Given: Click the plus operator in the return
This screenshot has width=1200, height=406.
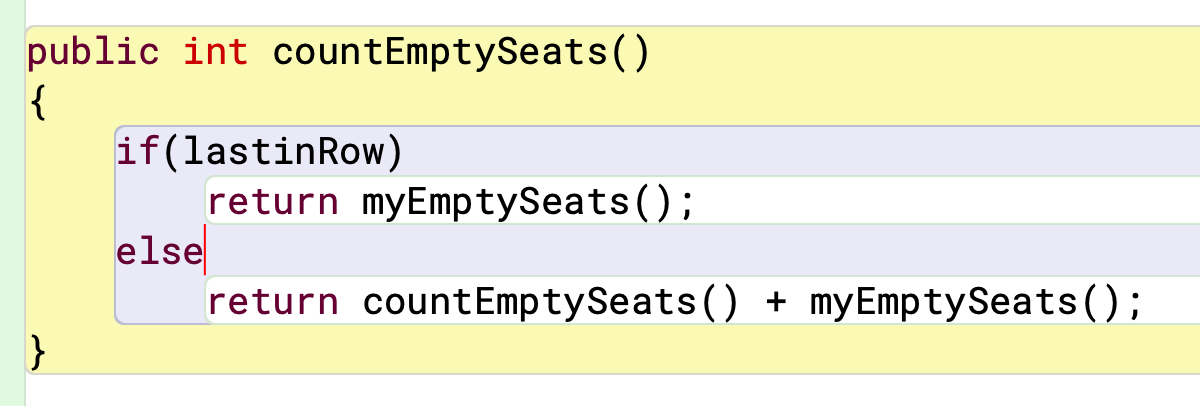Looking at the screenshot, I should tap(773, 301).
